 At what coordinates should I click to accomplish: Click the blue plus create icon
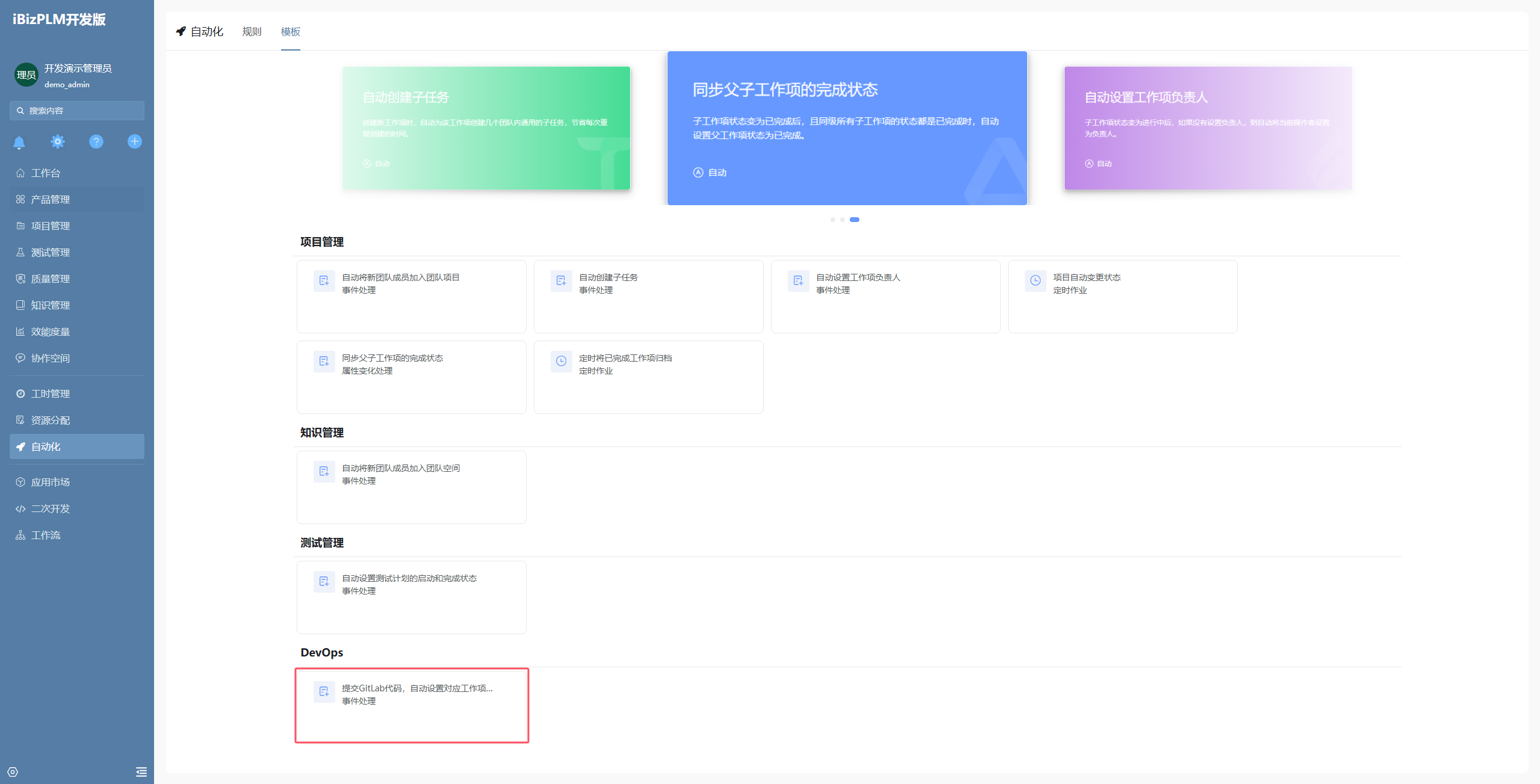tap(135, 141)
